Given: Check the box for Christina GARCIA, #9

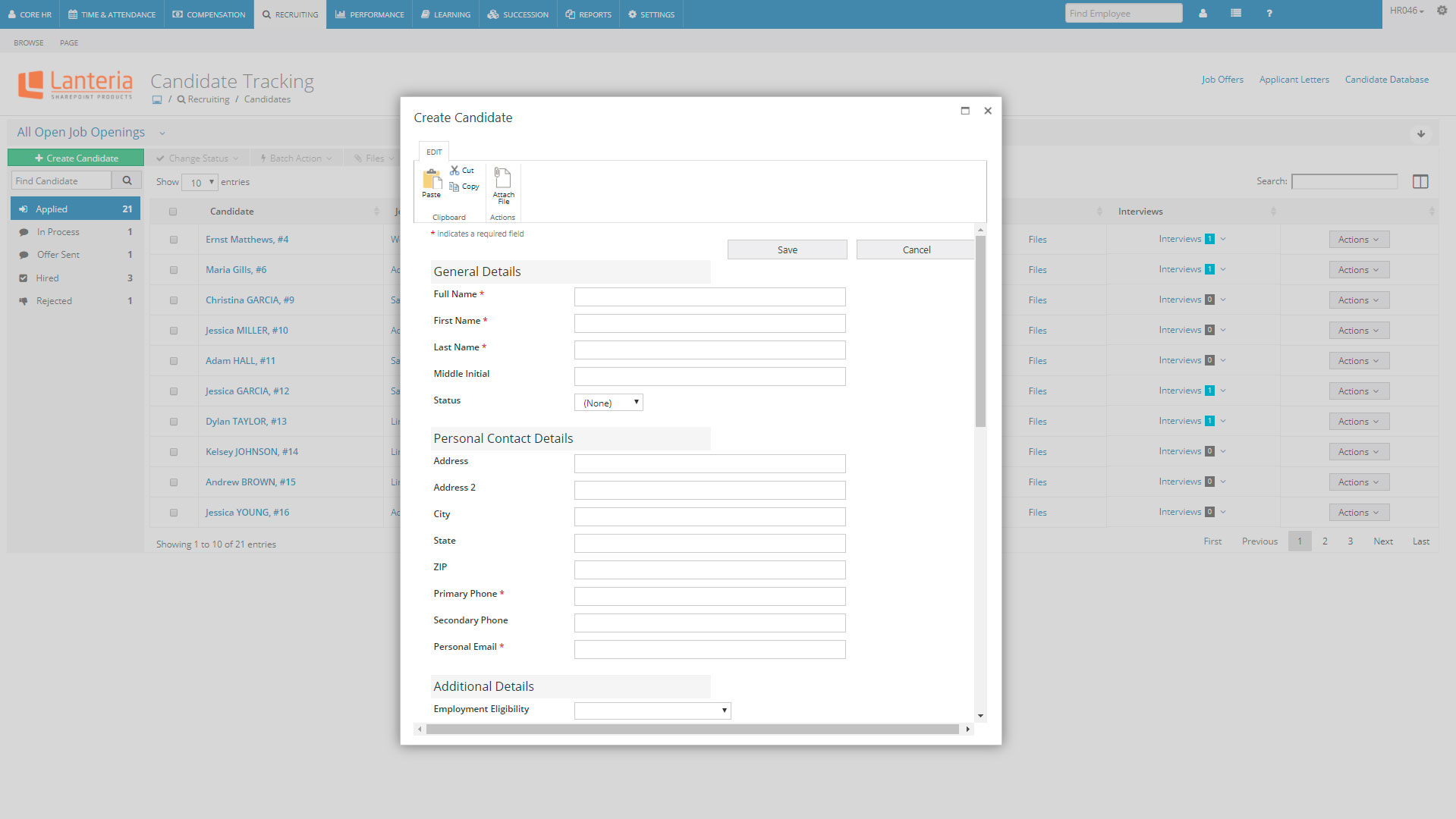Looking at the screenshot, I should pyautogui.click(x=174, y=300).
